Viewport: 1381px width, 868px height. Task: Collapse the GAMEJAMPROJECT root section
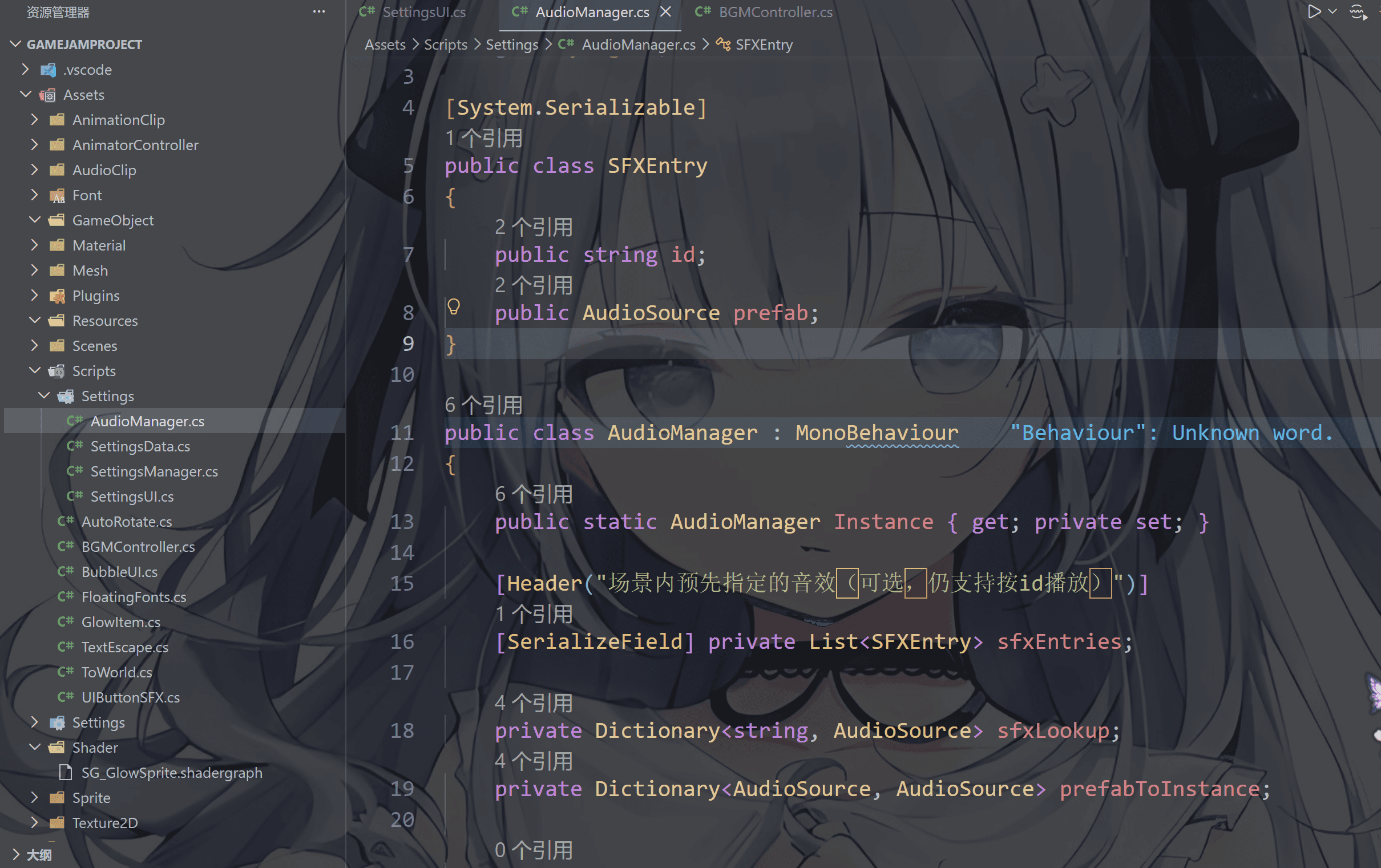pyautogui.click(x=16, y=44)
